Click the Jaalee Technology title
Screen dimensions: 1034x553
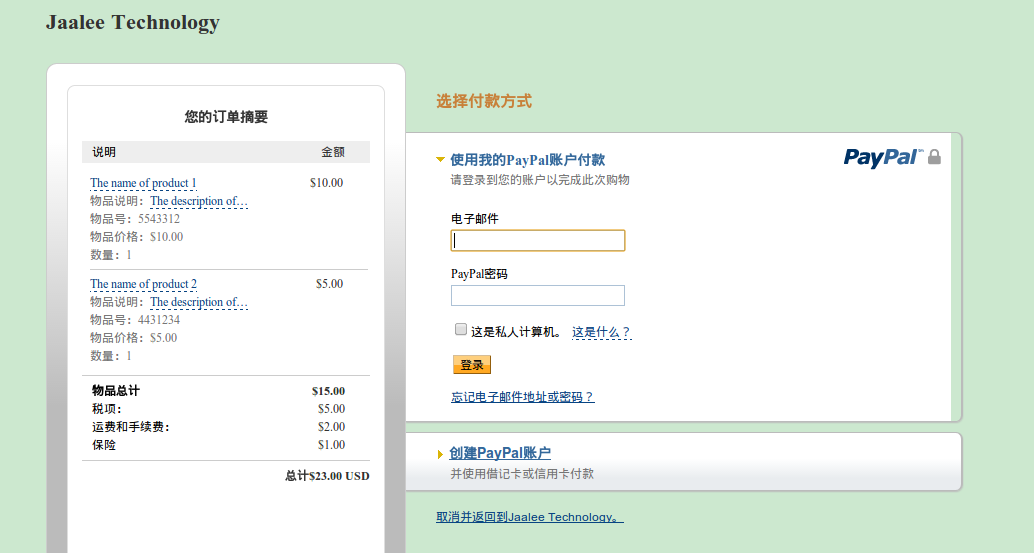click(133, 22)
